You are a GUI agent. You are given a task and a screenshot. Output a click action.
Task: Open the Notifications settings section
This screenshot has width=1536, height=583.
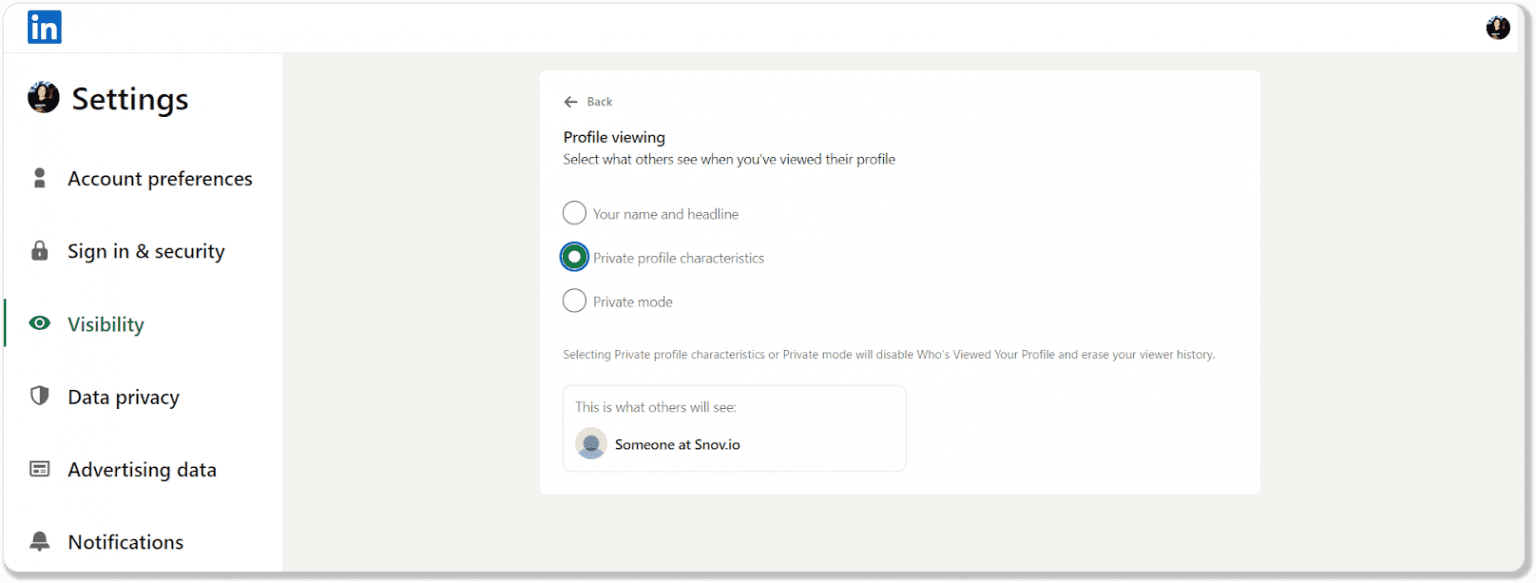coord(125,541)
